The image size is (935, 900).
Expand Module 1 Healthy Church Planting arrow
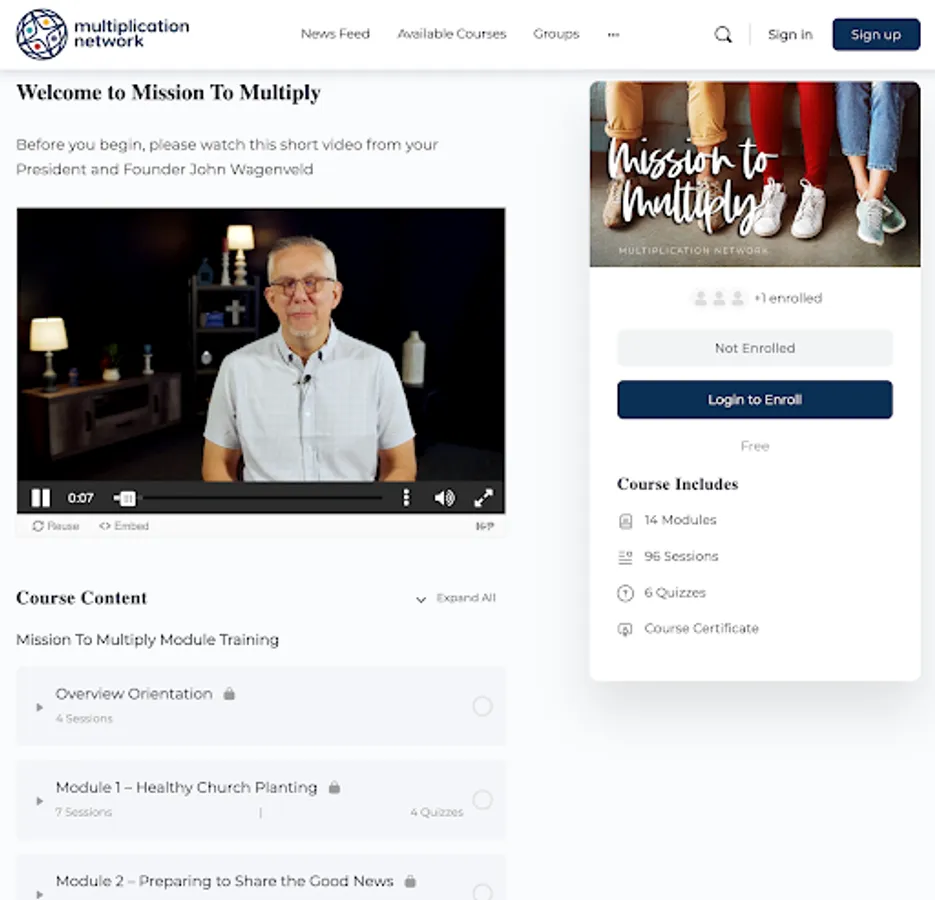click(x=39, y=800)
